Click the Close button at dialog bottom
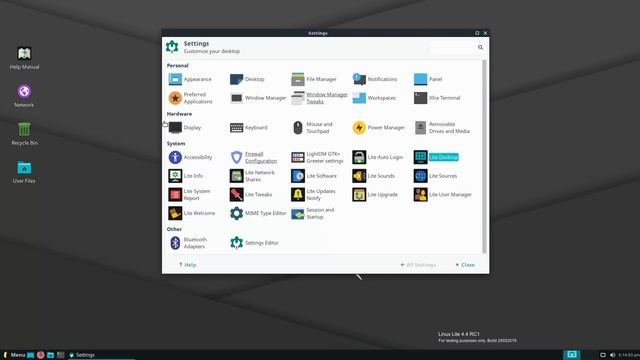Viewport: 640px width, 360px height. tap(465, 265)
